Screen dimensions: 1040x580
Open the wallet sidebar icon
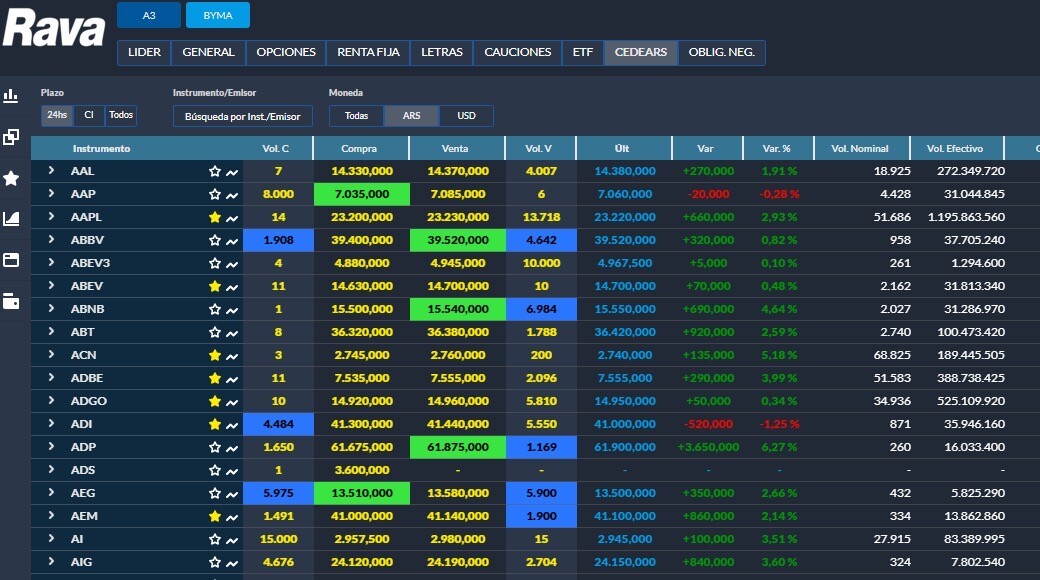(x=11, y=301)
